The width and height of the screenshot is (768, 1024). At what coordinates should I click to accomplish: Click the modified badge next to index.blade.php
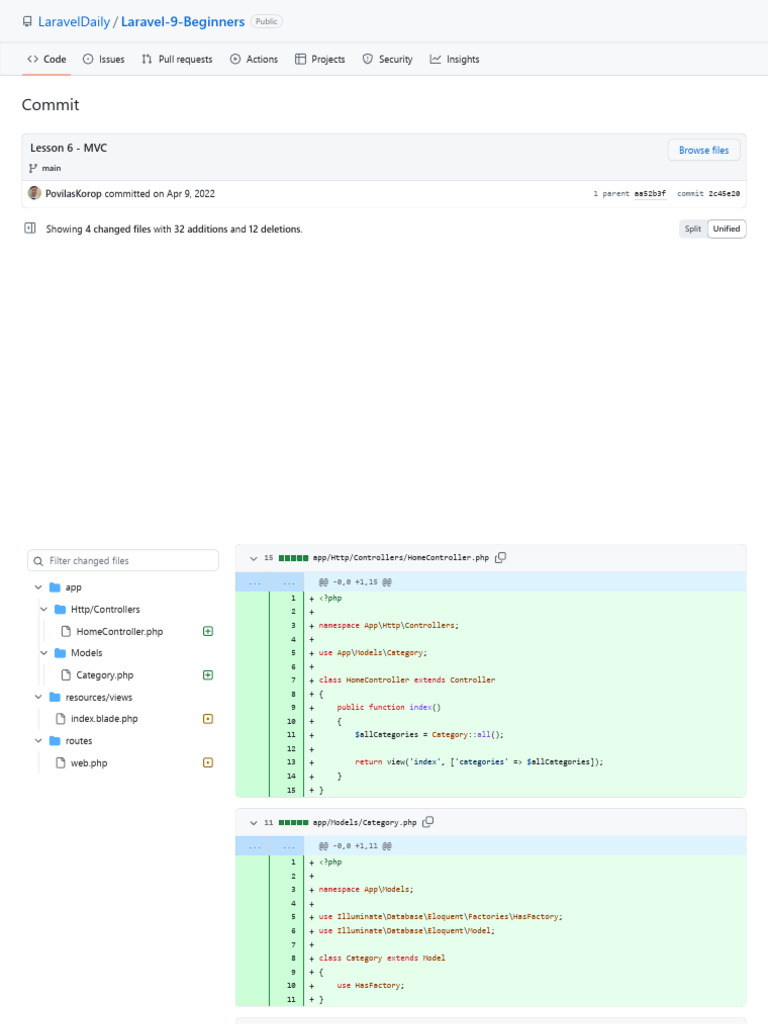[x=208, y=718]
